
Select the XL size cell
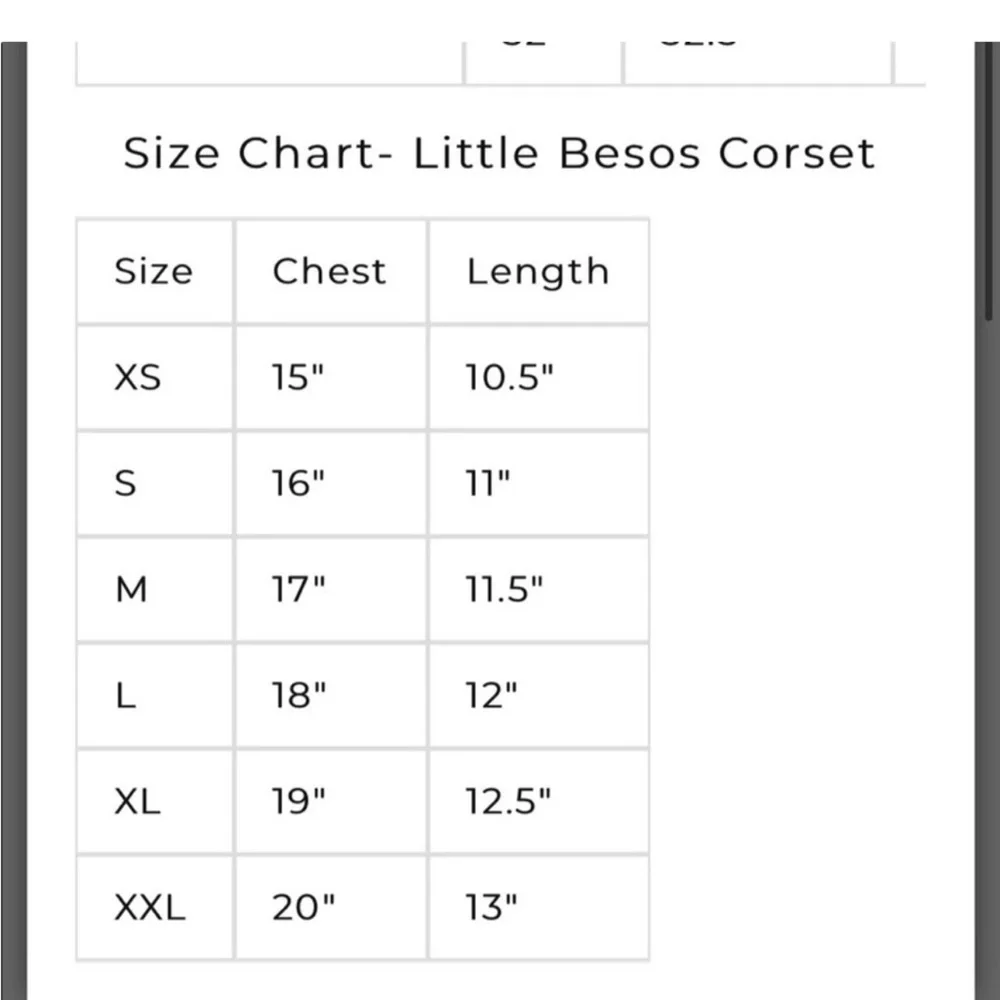(137, 802)
